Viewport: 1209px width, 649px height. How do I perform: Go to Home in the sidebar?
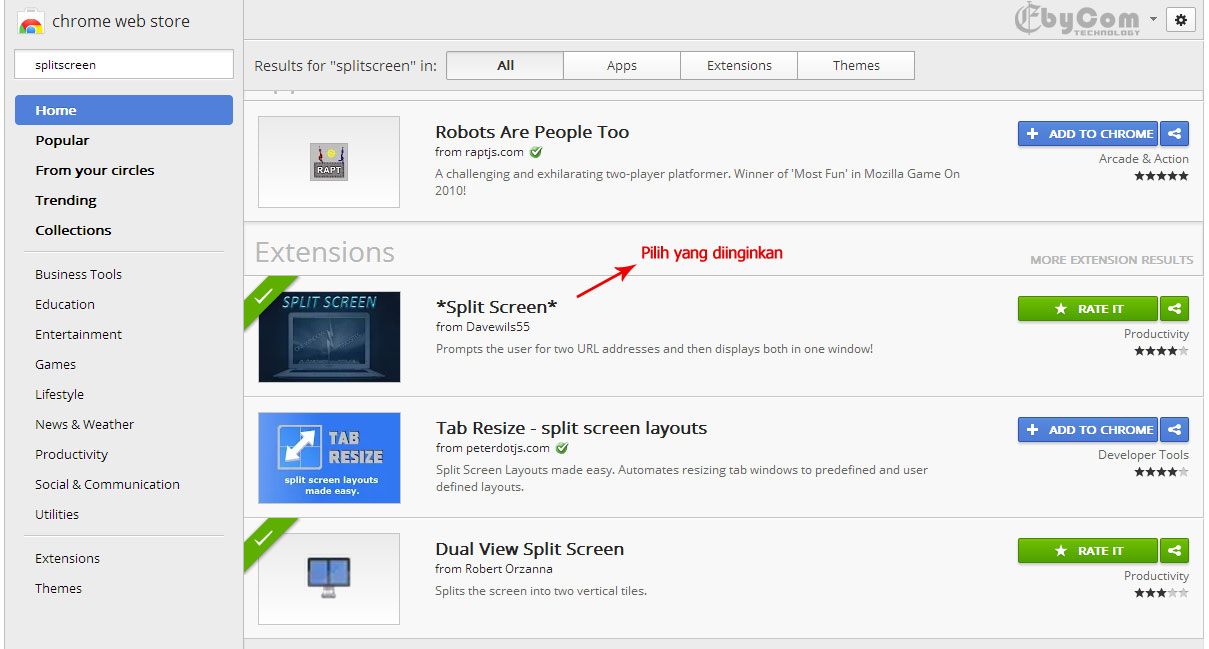[124, 110]
